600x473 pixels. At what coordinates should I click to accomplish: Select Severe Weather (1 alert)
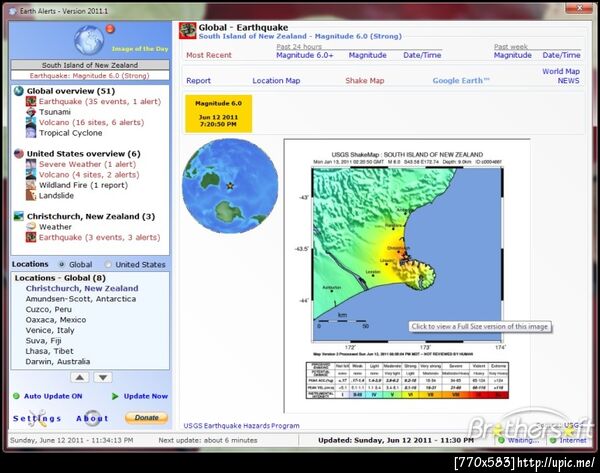point(87,164)
